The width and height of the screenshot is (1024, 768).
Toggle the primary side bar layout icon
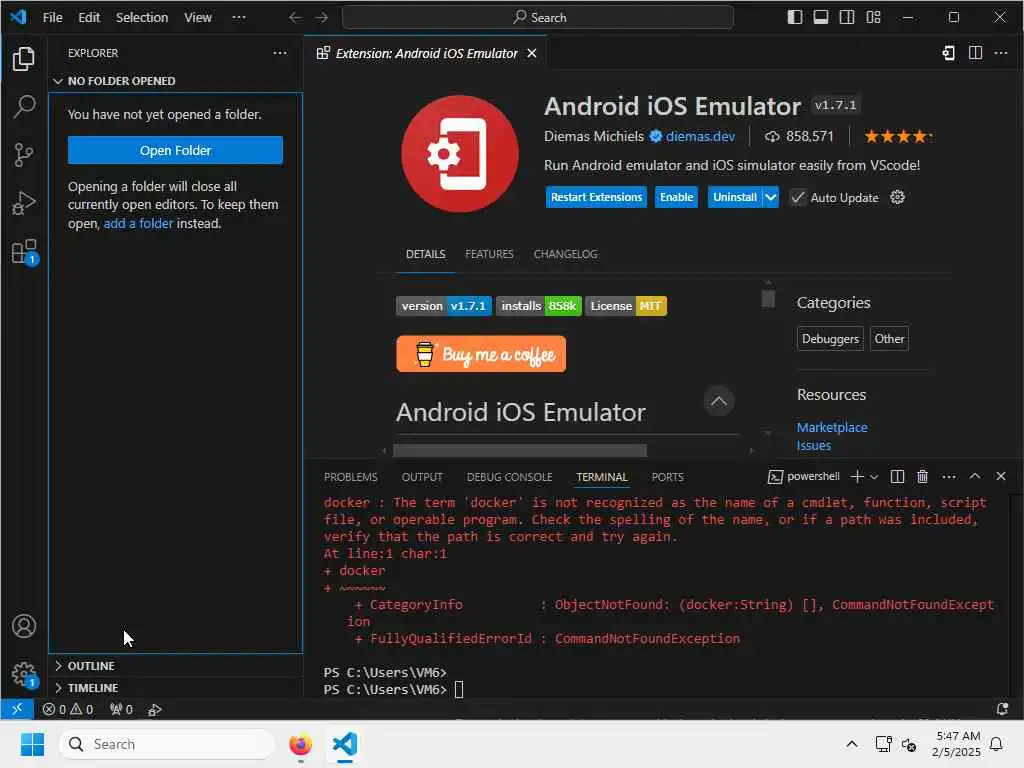(795, 17)
